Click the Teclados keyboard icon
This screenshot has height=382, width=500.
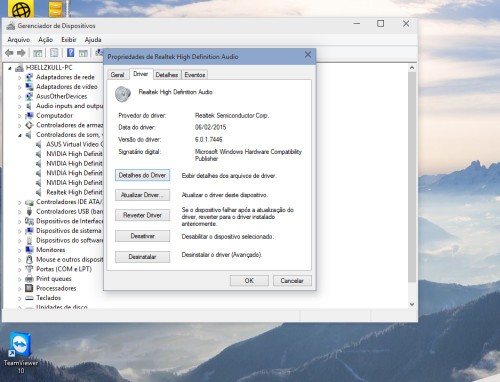29,298
